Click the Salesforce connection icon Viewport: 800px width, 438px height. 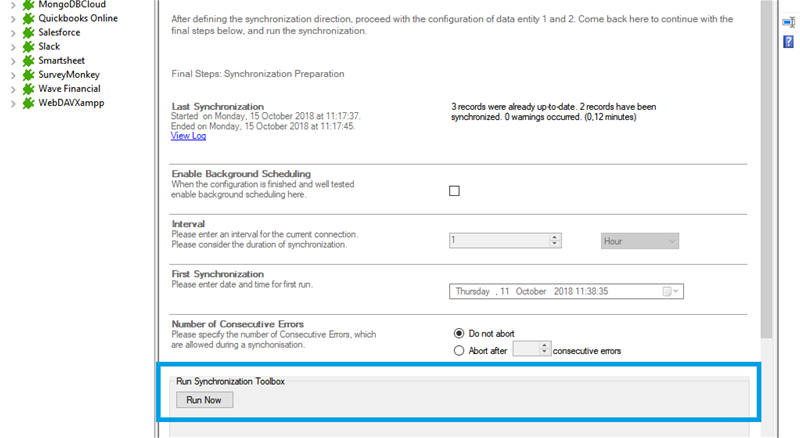(28, 32)
